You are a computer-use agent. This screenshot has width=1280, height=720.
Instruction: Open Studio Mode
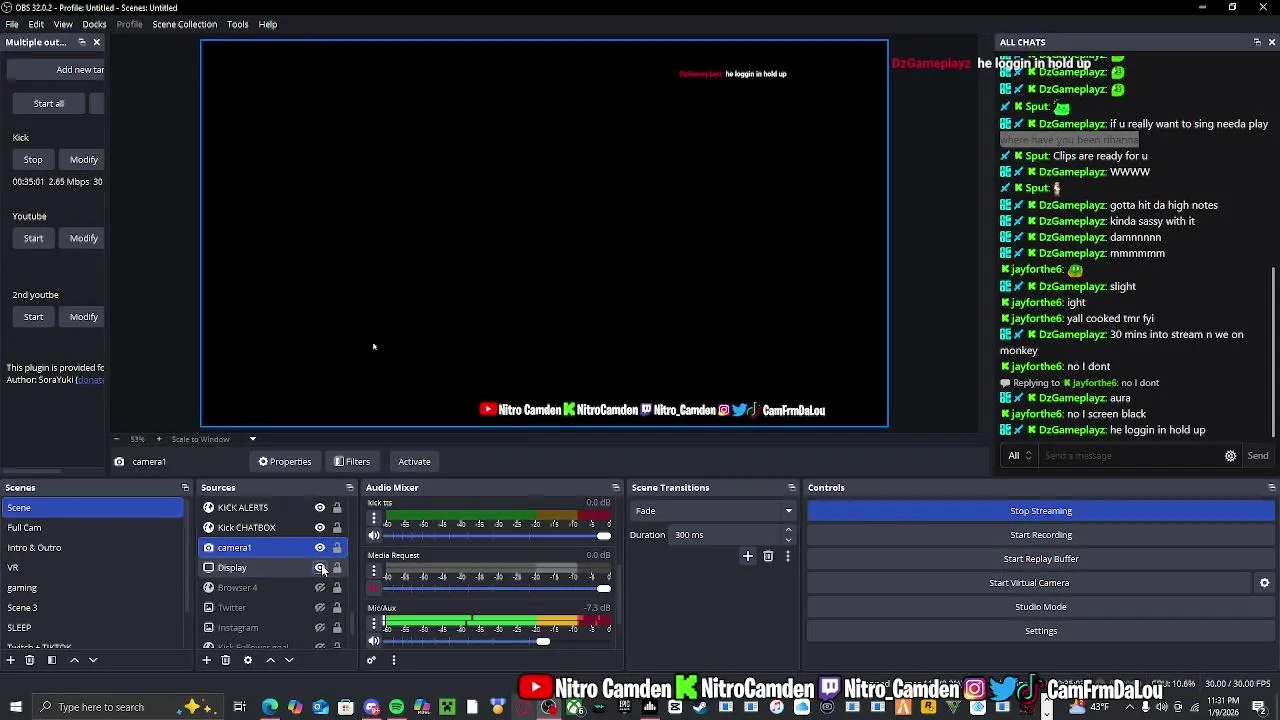[1041, 607]
